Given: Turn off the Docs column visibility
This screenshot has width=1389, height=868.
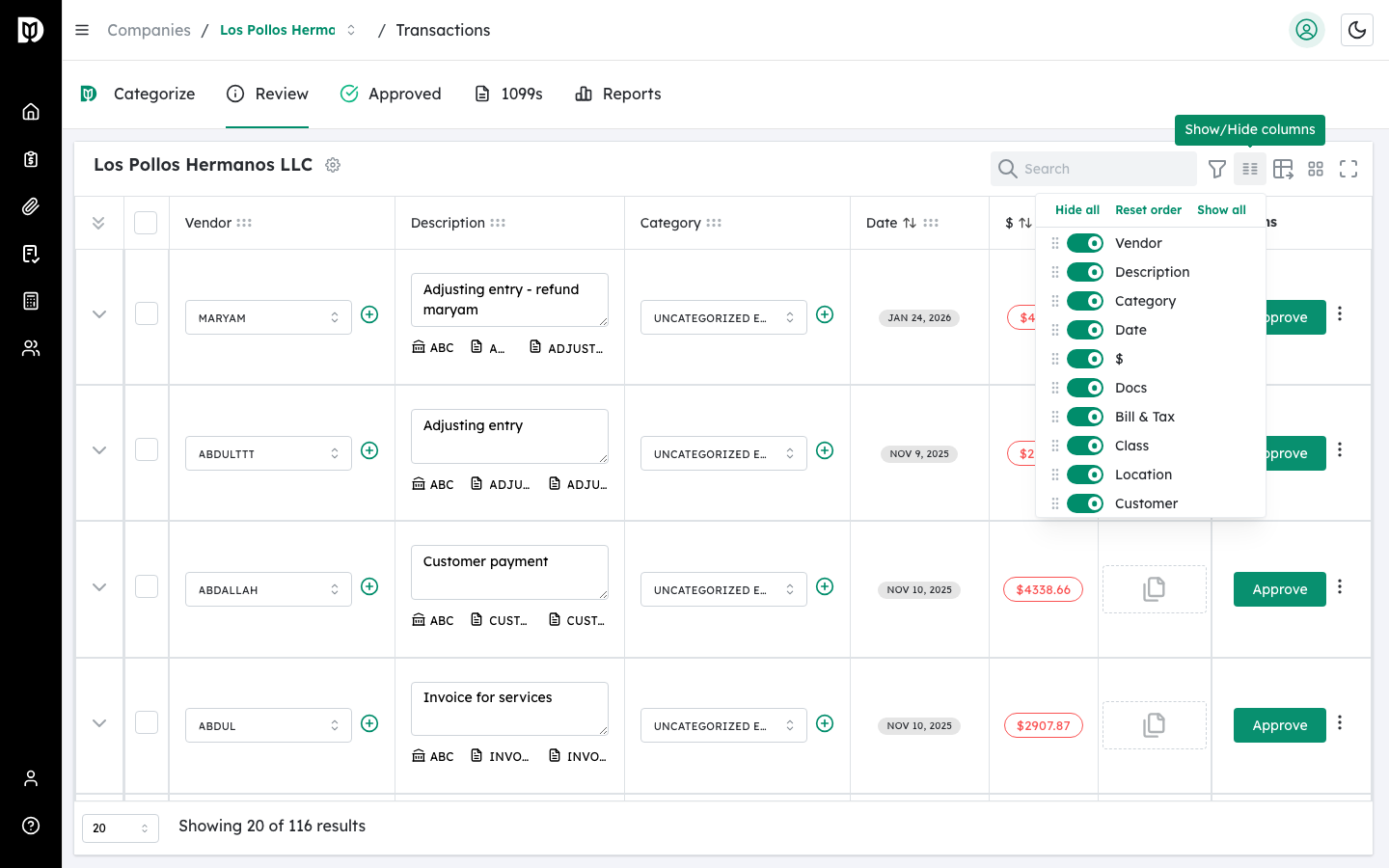Looking at the screenshot, I should [1085, 387].
